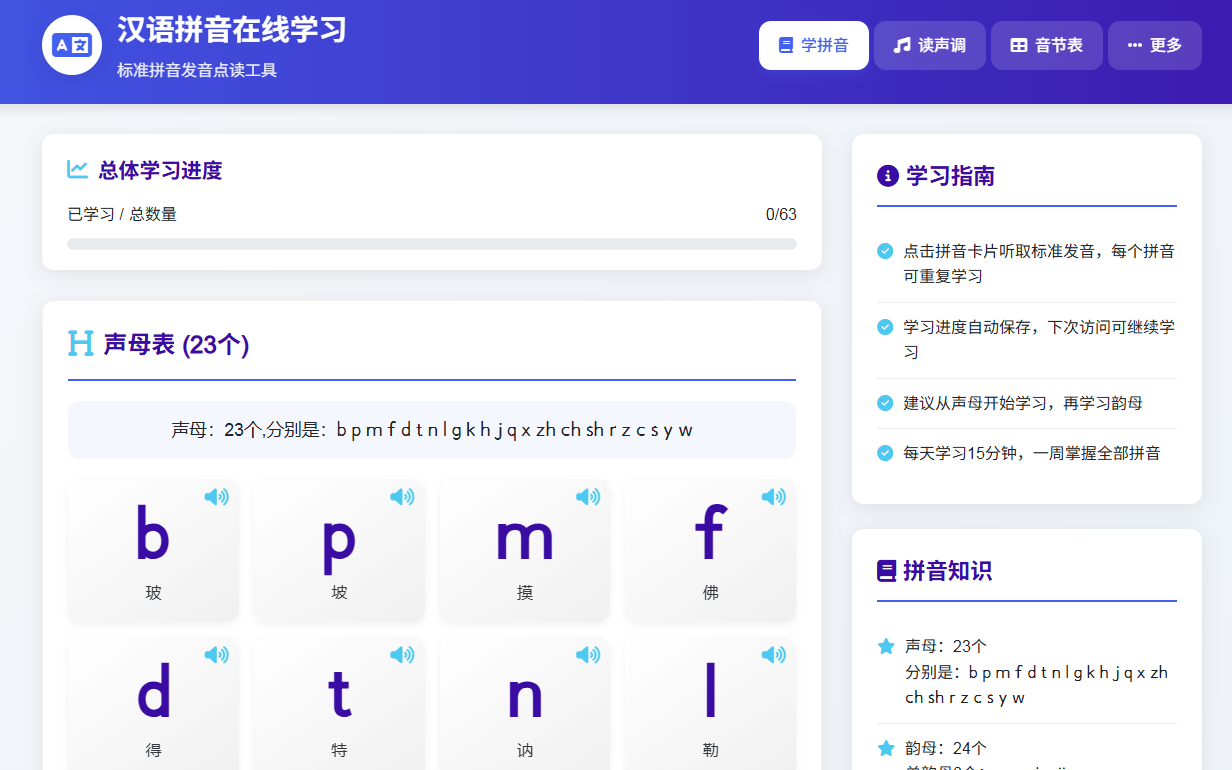Switch to the 读声调 tab

click(930, 44)
